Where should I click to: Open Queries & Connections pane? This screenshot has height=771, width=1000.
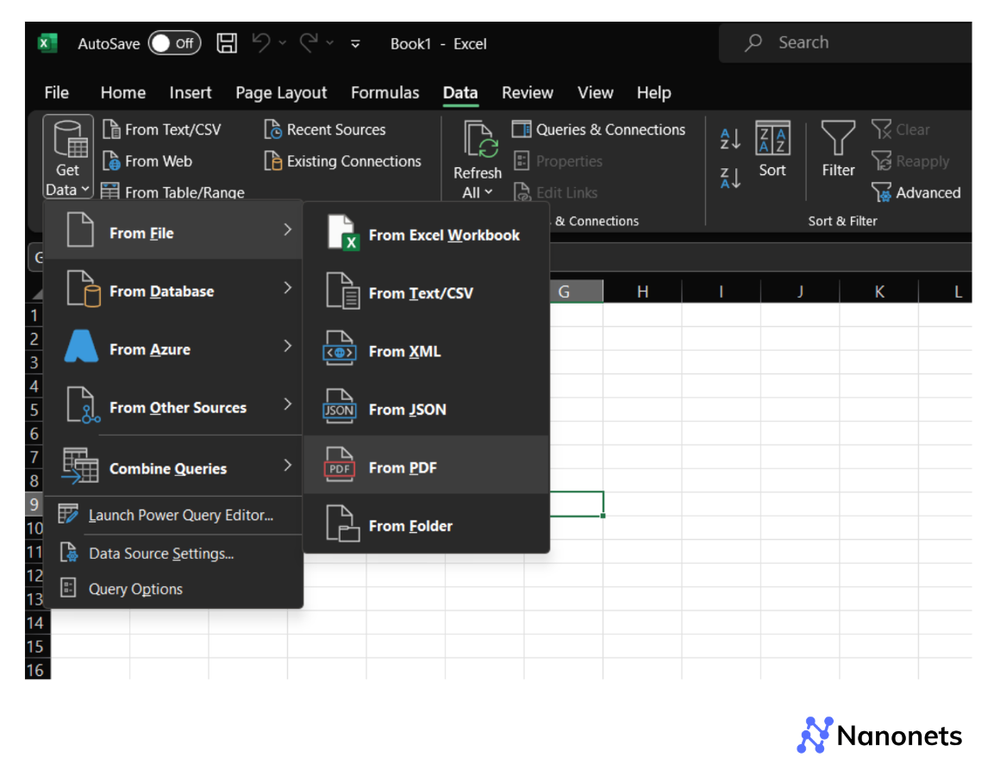point(598,129)
